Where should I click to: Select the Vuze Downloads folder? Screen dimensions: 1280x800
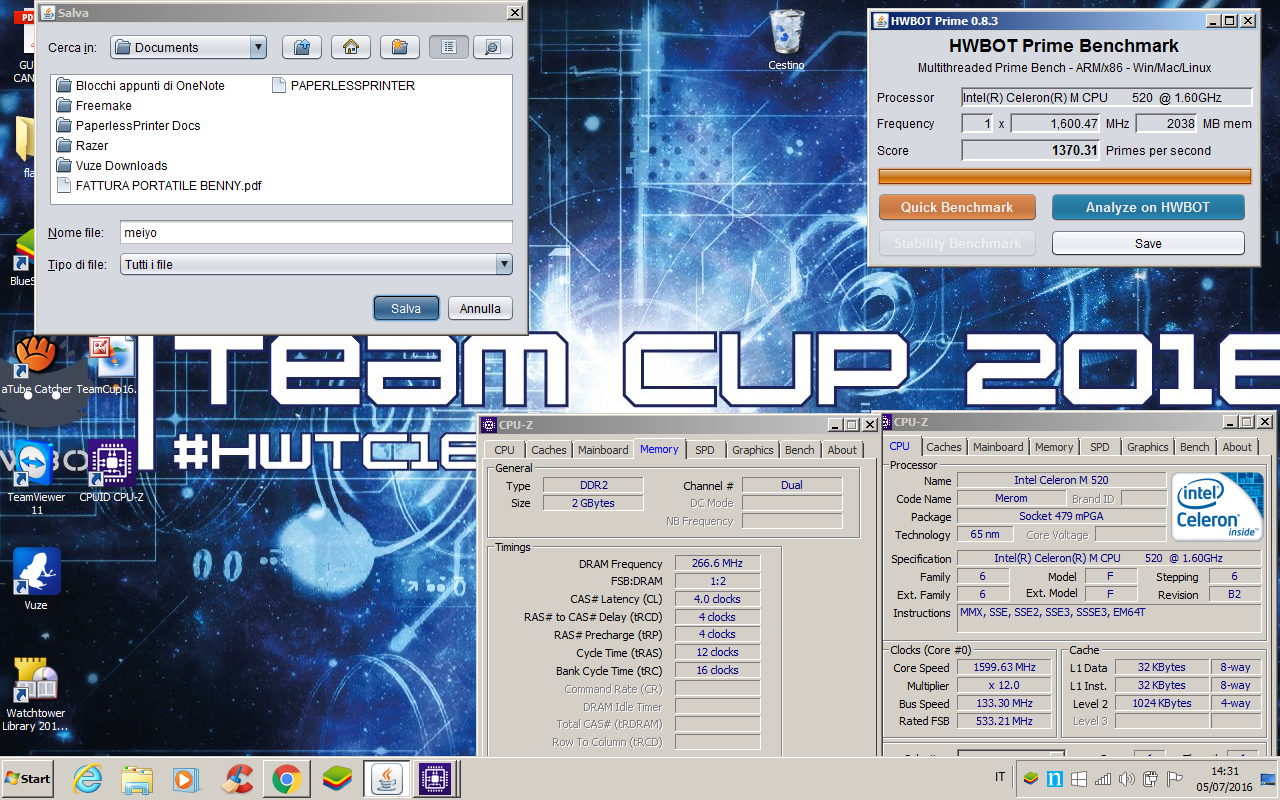pos(112,166)
